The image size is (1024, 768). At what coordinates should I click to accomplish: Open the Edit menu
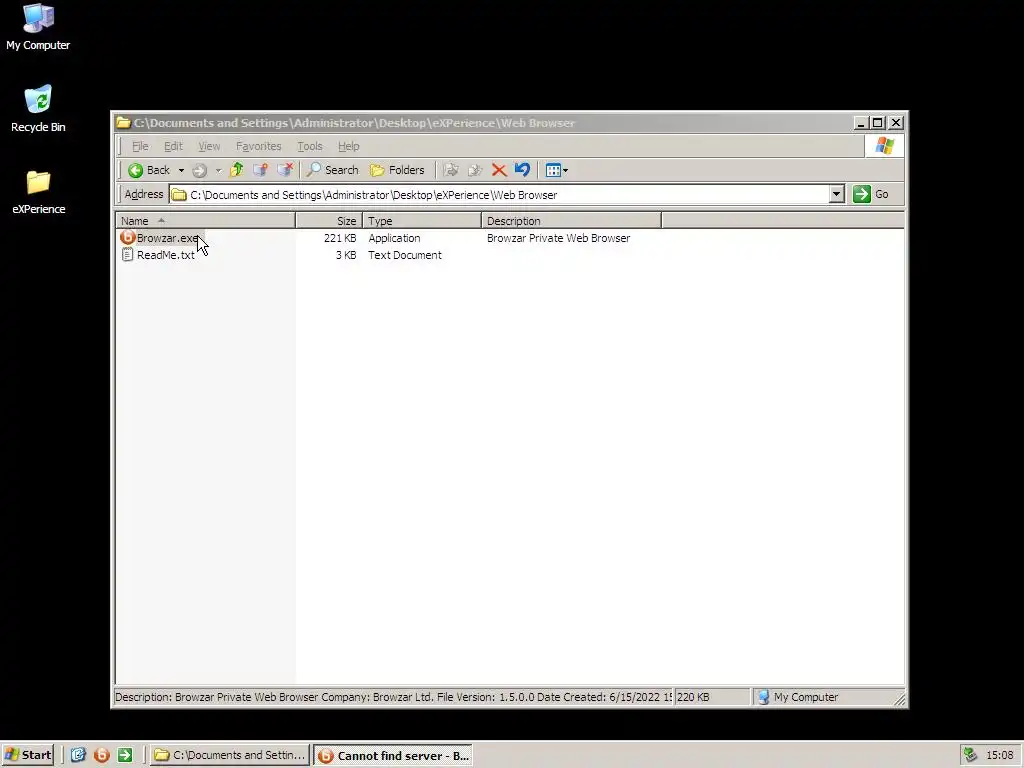[173, 146]
